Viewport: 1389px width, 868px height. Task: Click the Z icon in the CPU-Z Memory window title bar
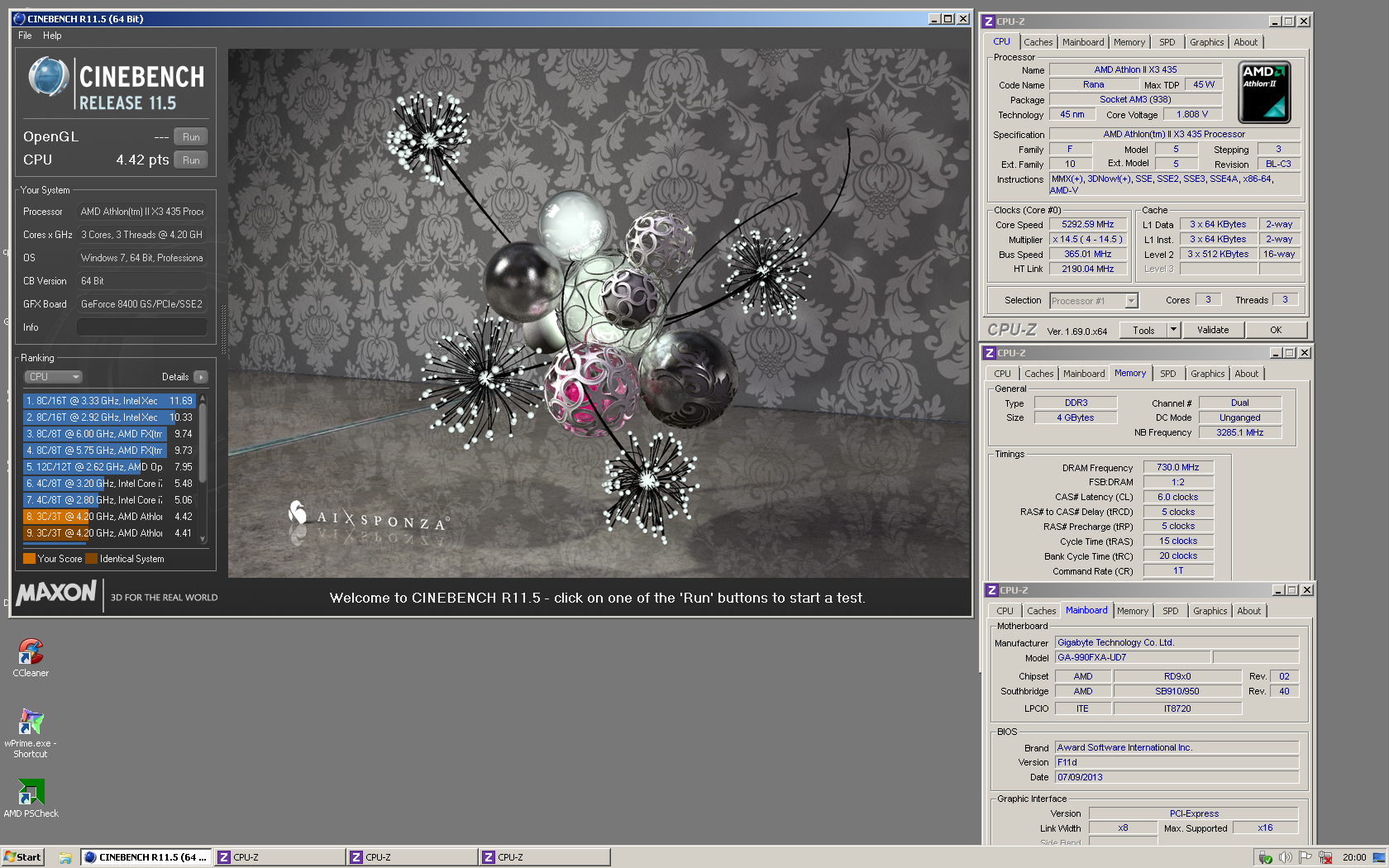coord(989,353)
